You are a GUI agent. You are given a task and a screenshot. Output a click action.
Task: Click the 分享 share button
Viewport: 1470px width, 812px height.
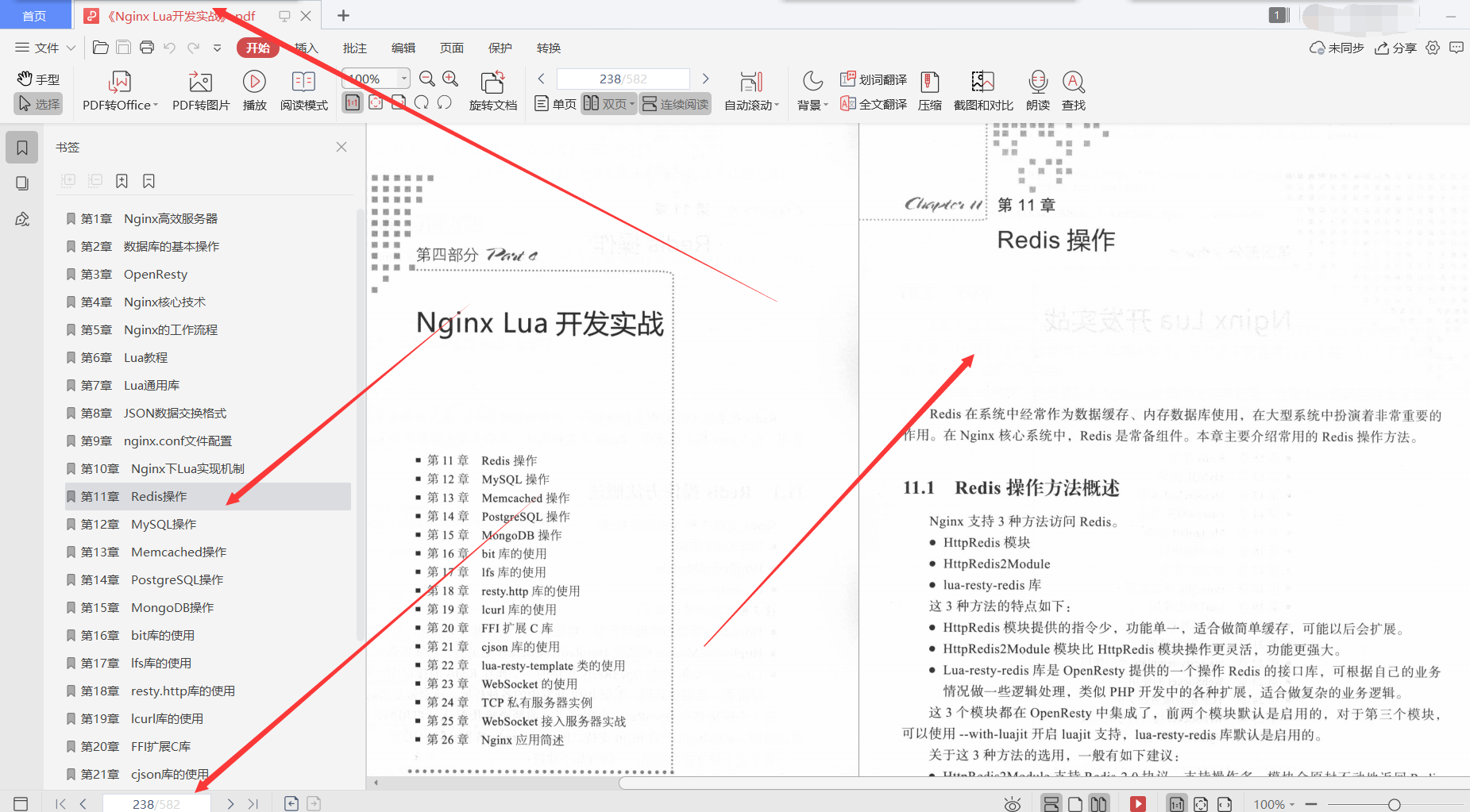click(x=1395, y=48)
